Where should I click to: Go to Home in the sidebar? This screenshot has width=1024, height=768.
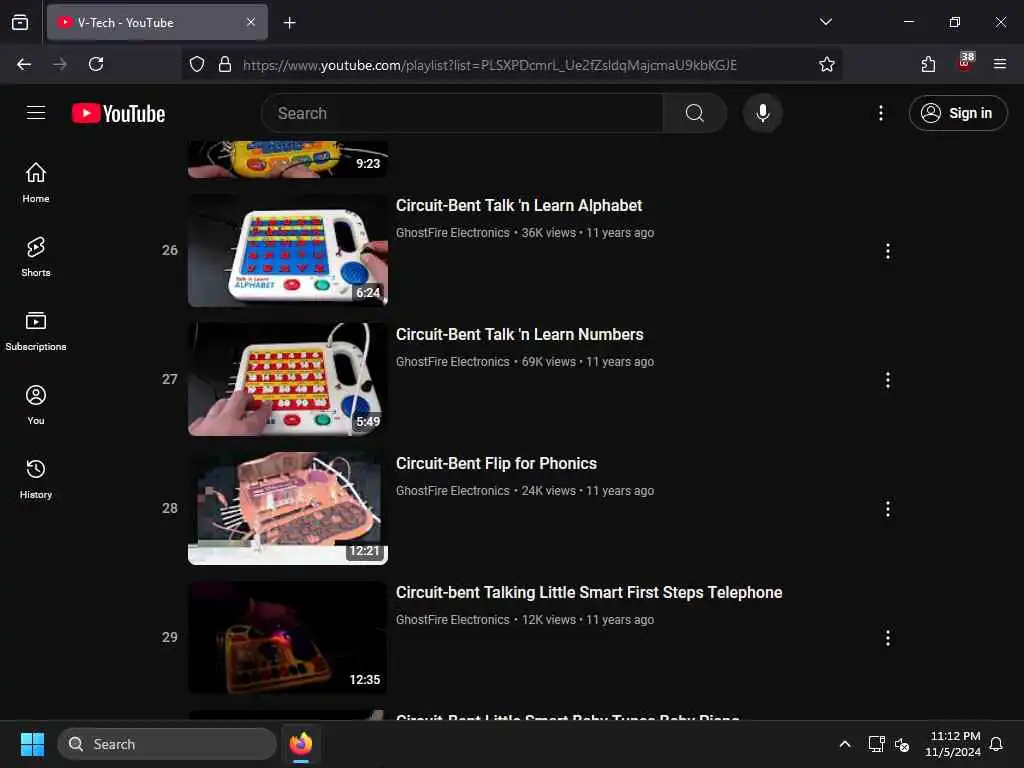[x=36, y=182]
